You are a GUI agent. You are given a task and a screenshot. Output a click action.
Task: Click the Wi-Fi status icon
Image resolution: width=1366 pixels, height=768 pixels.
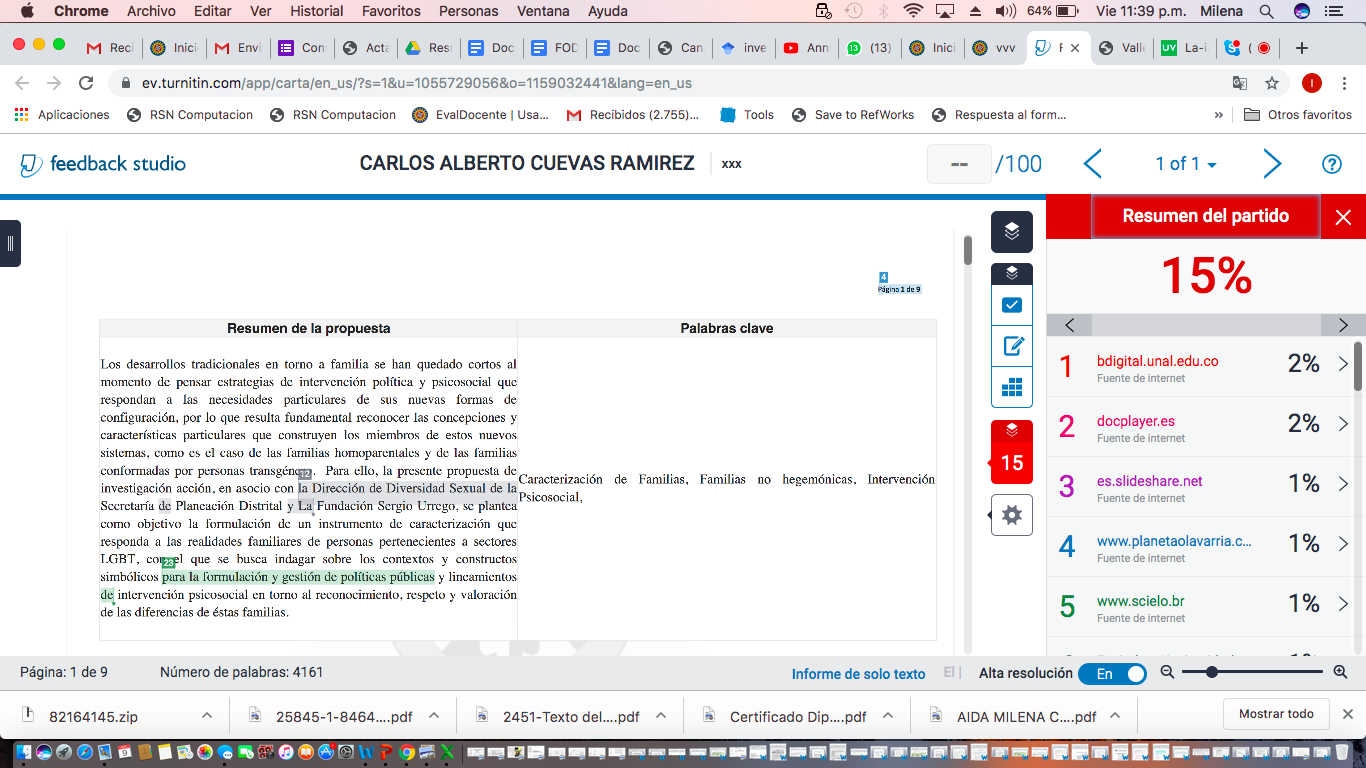(x=912, y=11)
